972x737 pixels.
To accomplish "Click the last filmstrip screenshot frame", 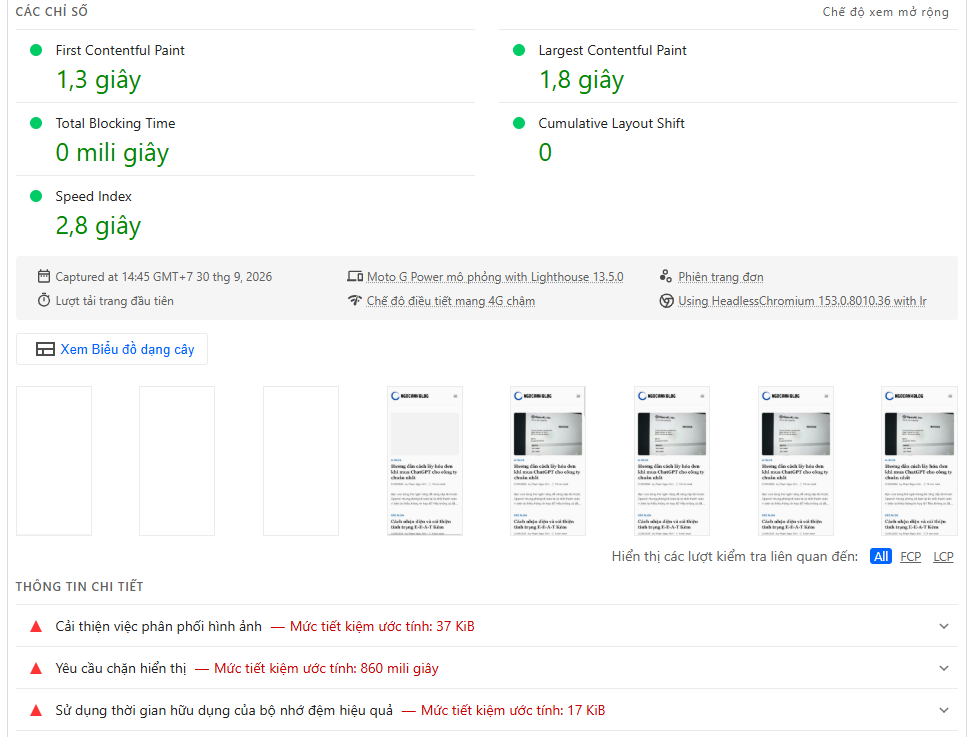I will [919, 461].
